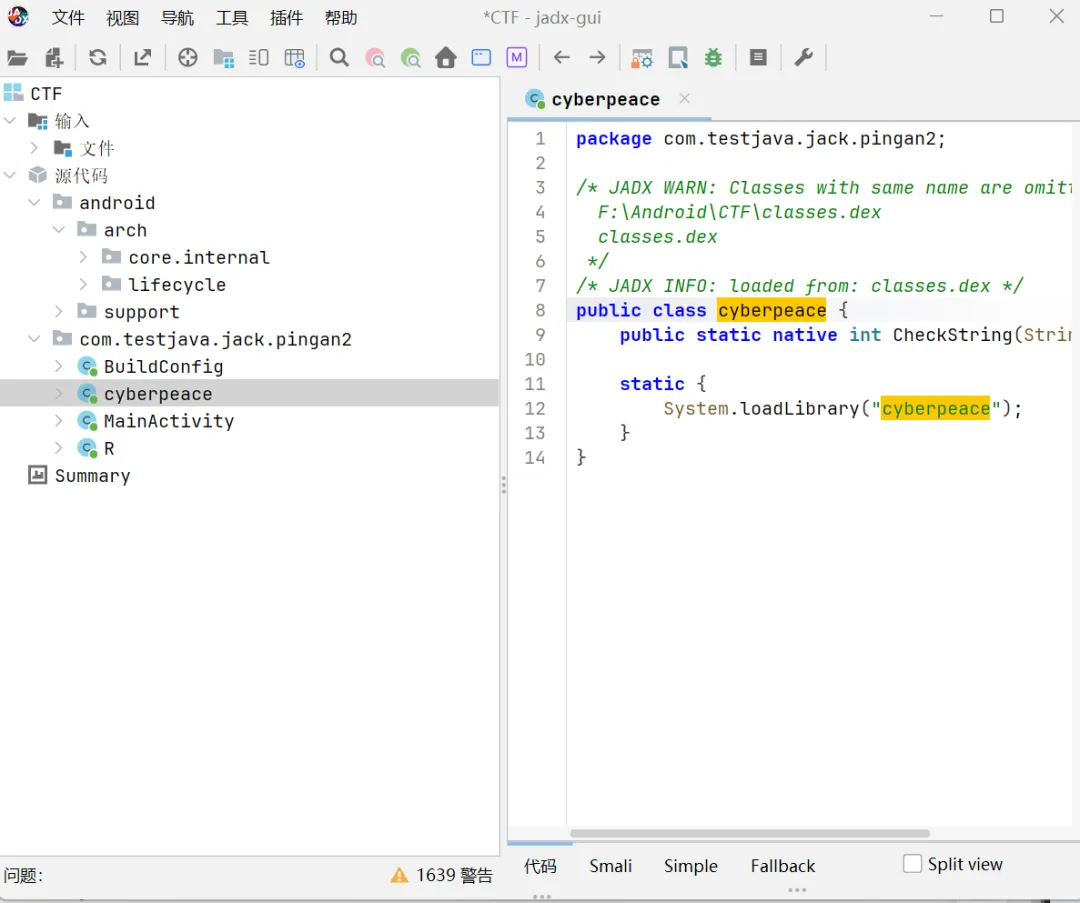Screen dimensions: 1080x903
Task: Click the 1639 警告 warnings indicator
Action: (442, 875)
